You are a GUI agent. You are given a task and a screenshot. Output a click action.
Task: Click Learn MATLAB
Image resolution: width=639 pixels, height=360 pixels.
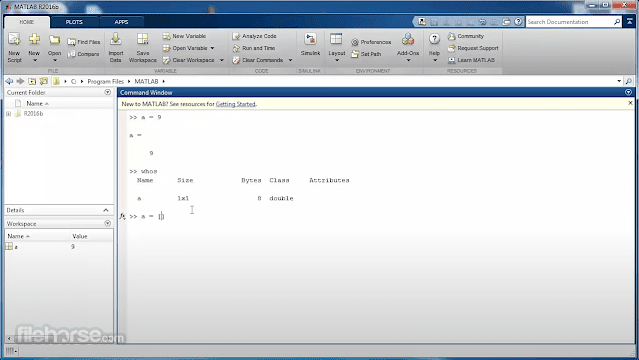pos(471,60)
